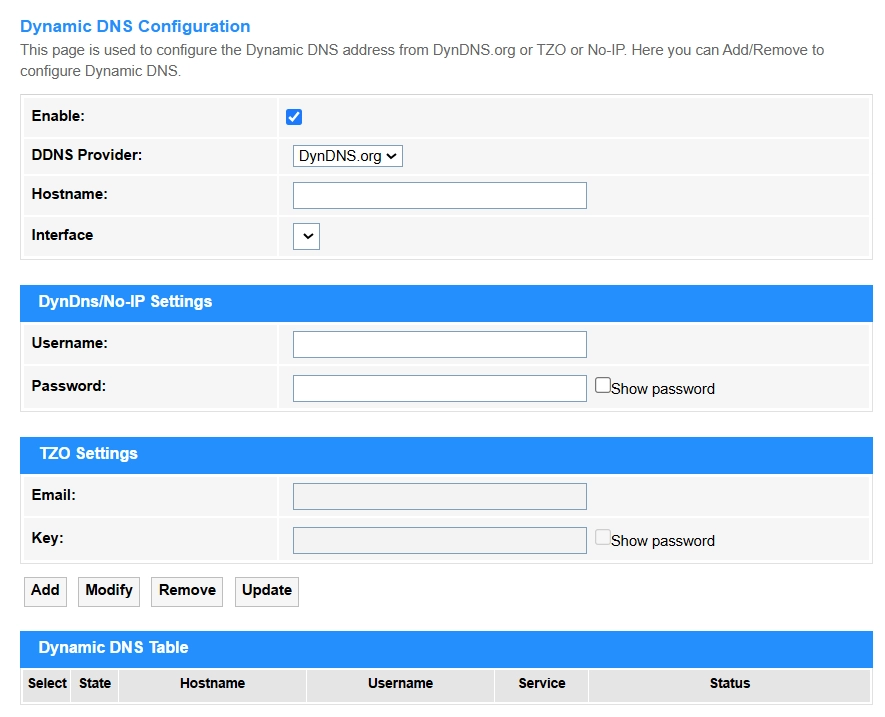This screenshot has width=885, height=717.
Task: Click the State column header
Action: click(95, 684)
